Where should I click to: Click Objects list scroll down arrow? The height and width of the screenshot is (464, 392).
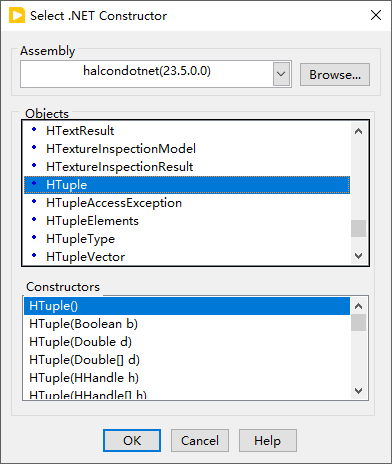point(358,256)
